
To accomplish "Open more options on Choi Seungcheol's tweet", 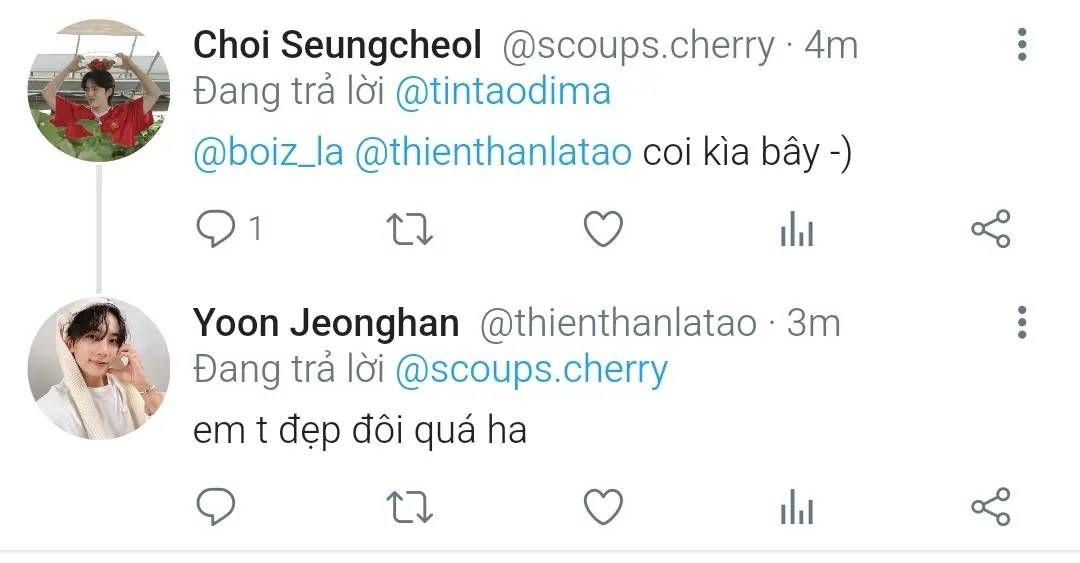I will coord(1021,45).
